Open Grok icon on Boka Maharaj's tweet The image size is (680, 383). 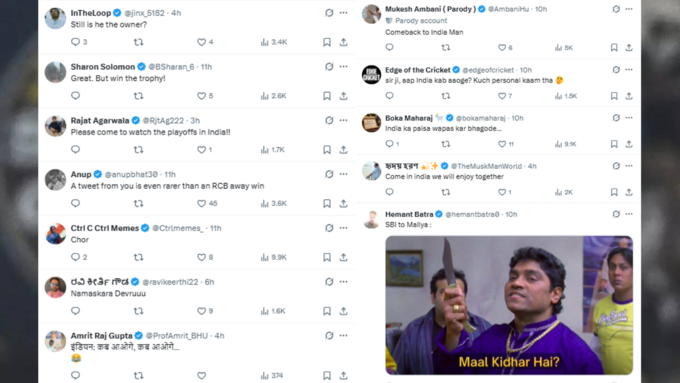(616, 118)
